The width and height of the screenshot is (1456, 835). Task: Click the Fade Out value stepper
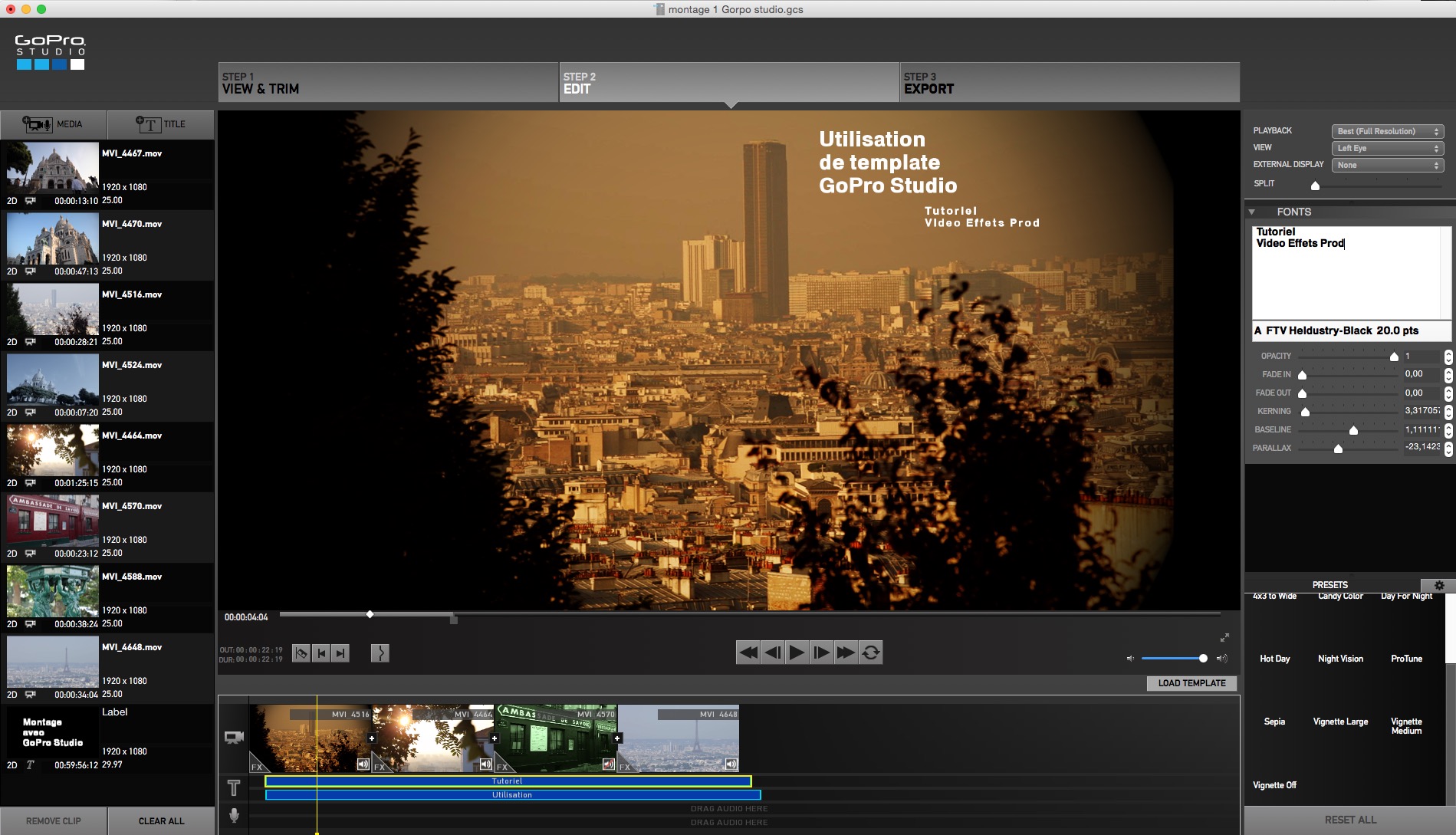tap(1448, 393)
